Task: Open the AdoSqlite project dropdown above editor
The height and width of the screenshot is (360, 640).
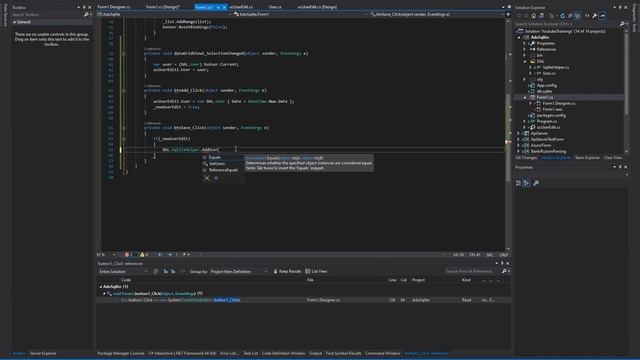Action: [164, 14]
